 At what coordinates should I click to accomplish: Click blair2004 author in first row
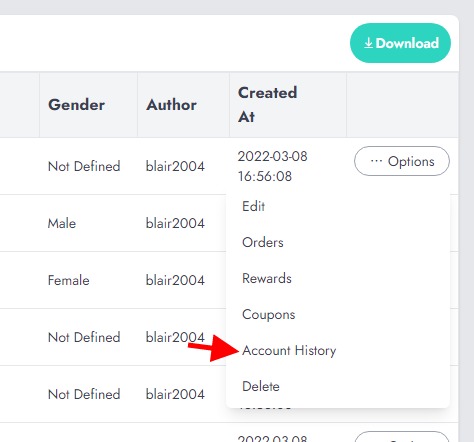pos(175,166)
